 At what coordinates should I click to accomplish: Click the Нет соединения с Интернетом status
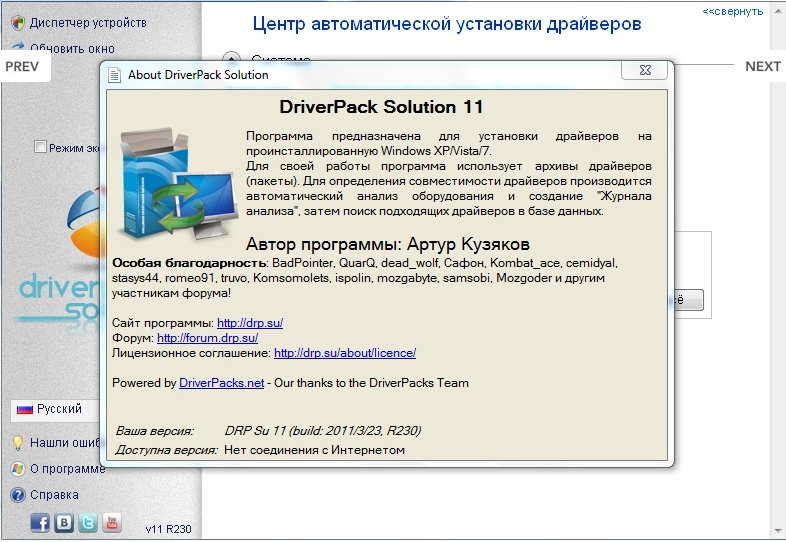314,450
